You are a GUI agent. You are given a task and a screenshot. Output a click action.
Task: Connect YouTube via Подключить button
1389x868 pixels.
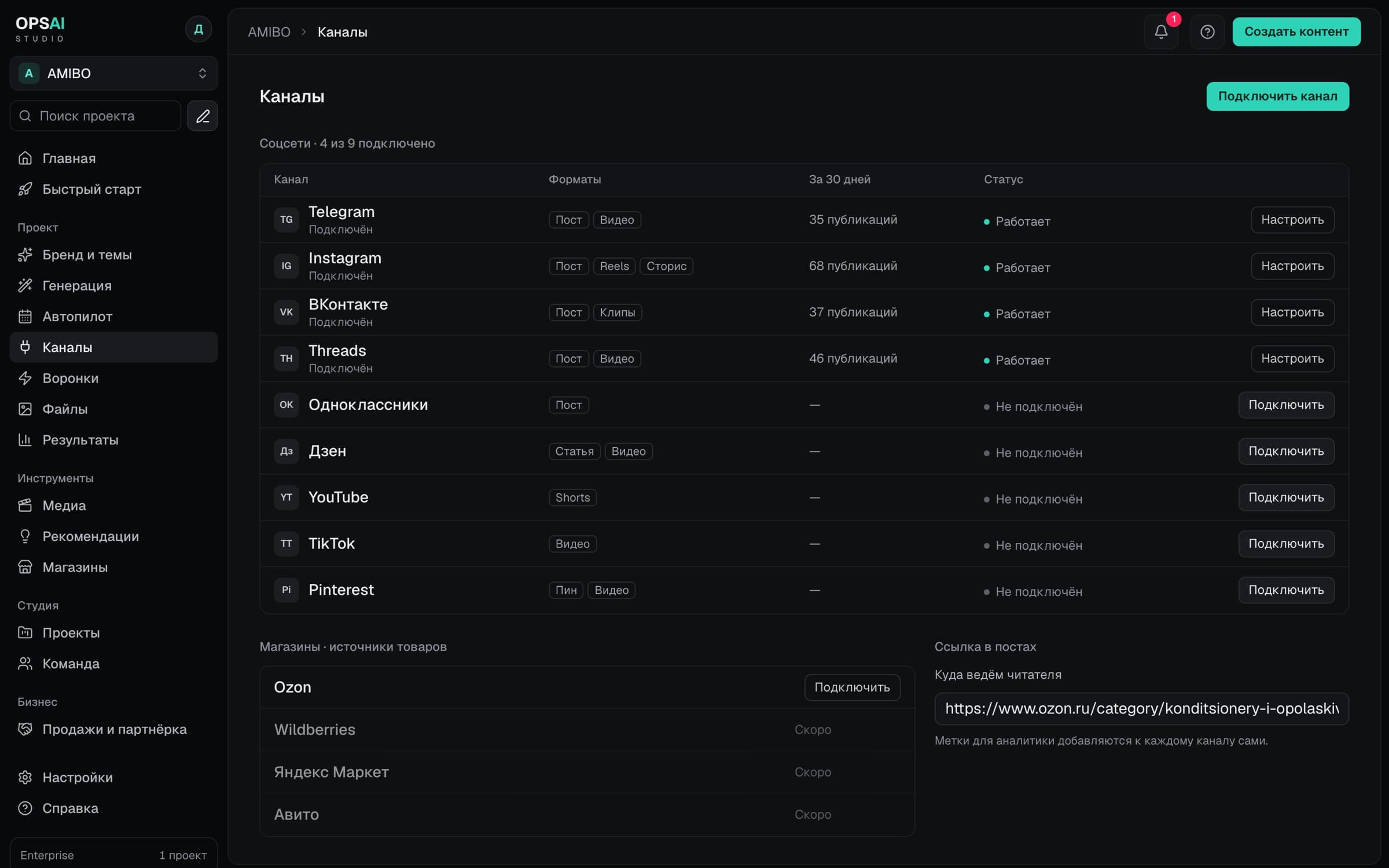coord(1286,498)
